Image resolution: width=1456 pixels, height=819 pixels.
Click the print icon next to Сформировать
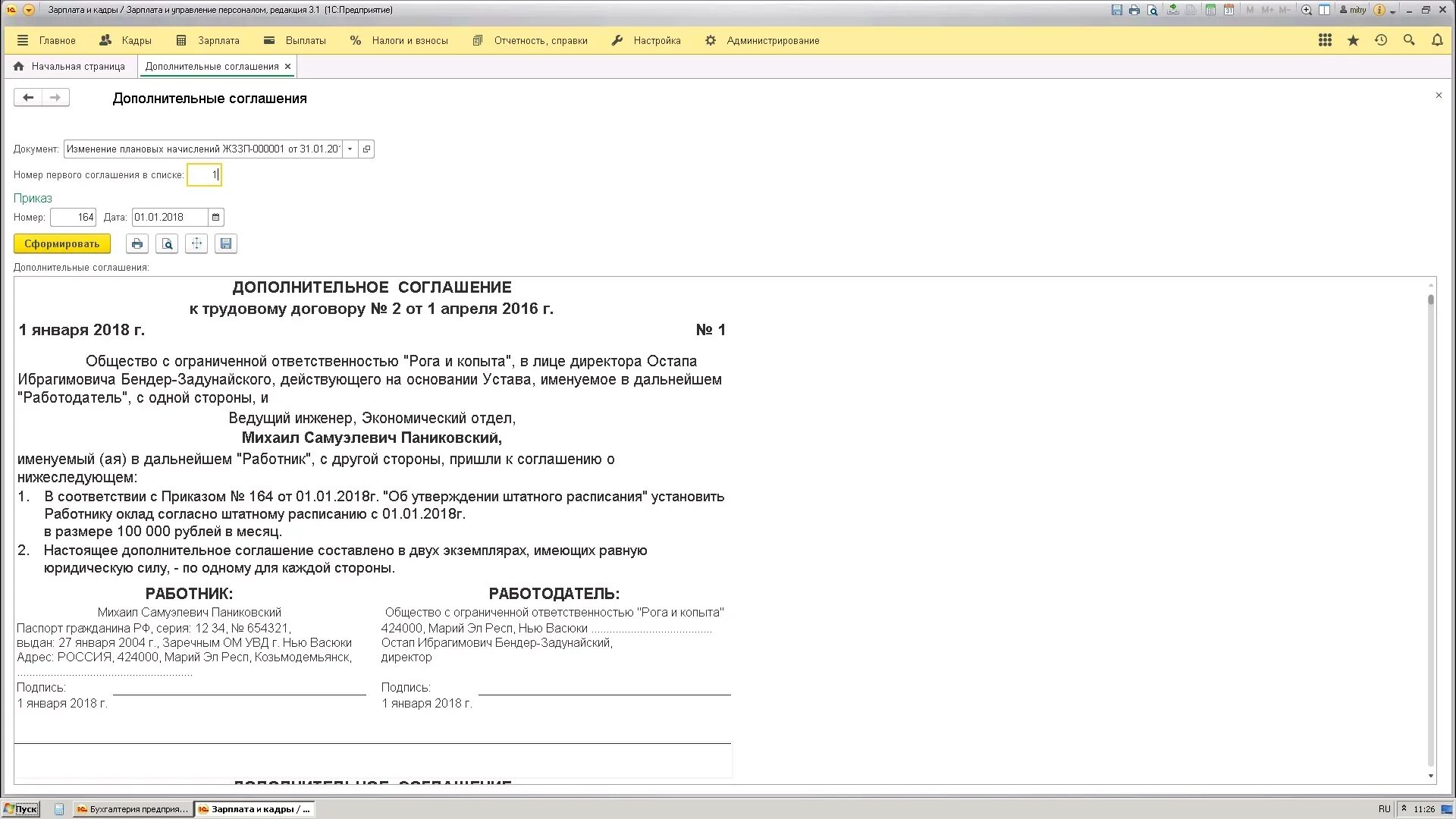(136, 243)
